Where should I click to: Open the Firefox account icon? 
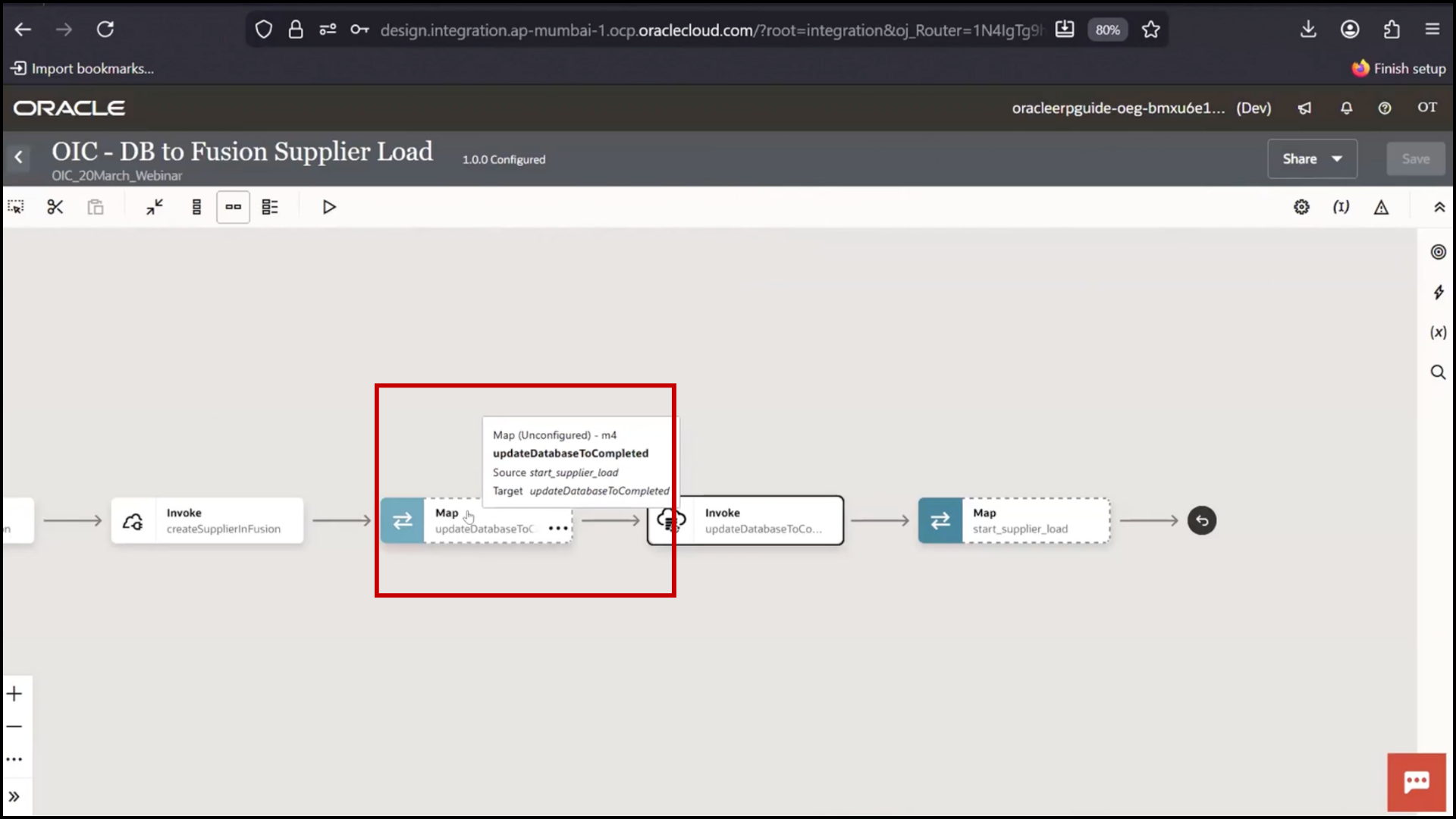pos(1350,30)
